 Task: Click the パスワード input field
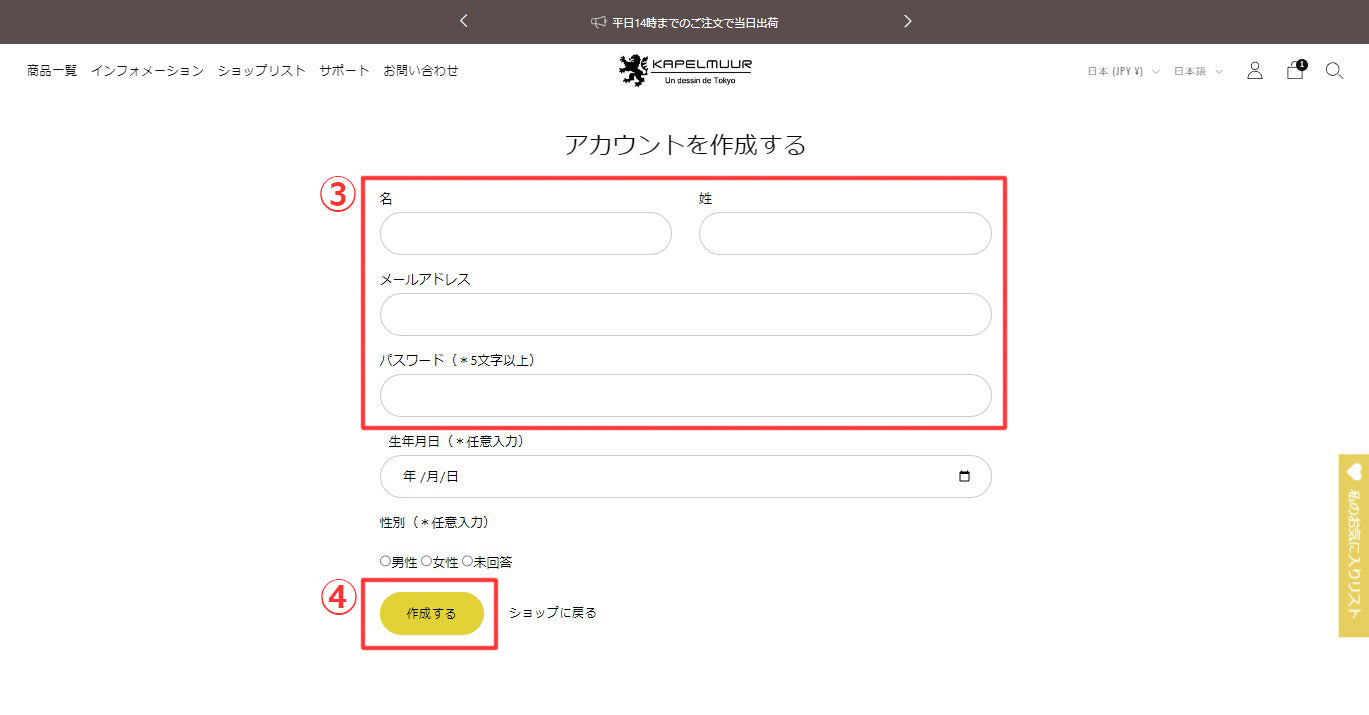(x=685, y=396)
